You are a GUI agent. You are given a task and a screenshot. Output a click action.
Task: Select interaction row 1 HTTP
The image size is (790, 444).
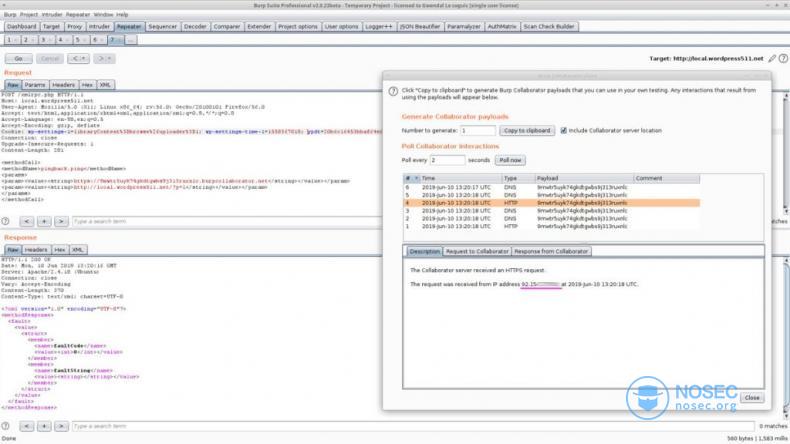coord(551,226)
